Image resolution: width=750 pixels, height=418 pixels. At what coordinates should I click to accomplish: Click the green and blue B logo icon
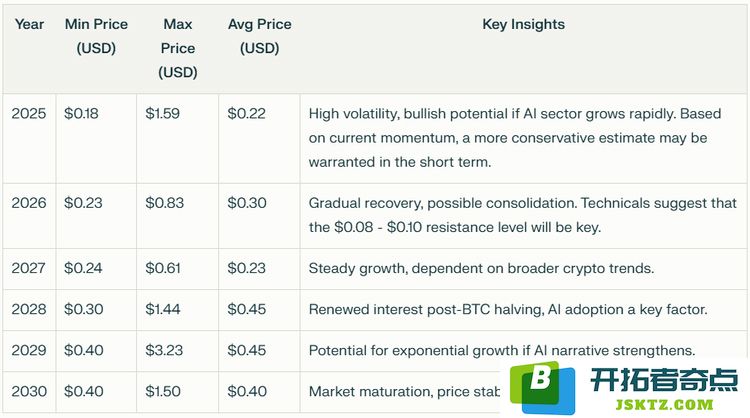click(542, 387)
